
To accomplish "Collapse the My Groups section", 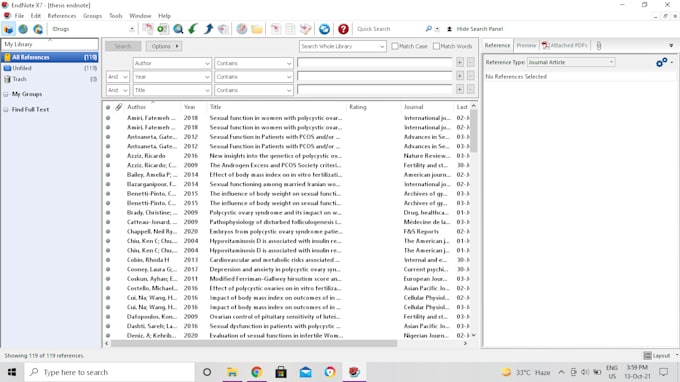I will (x=6, y=94).
